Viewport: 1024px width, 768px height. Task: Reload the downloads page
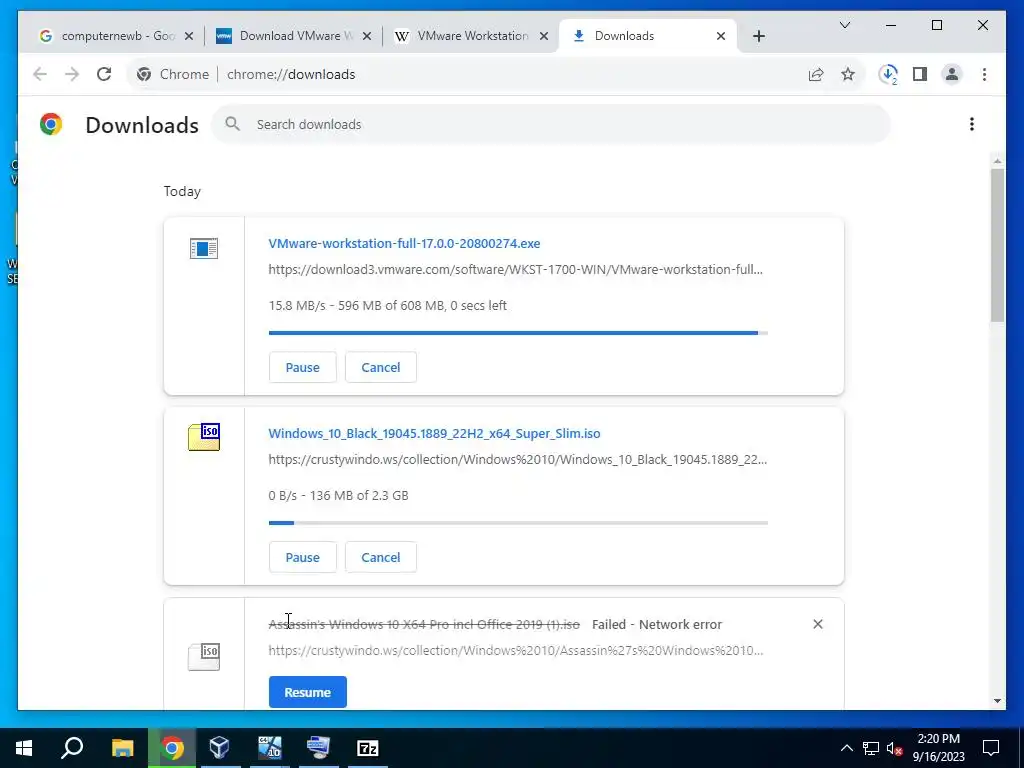coord(104,74)
